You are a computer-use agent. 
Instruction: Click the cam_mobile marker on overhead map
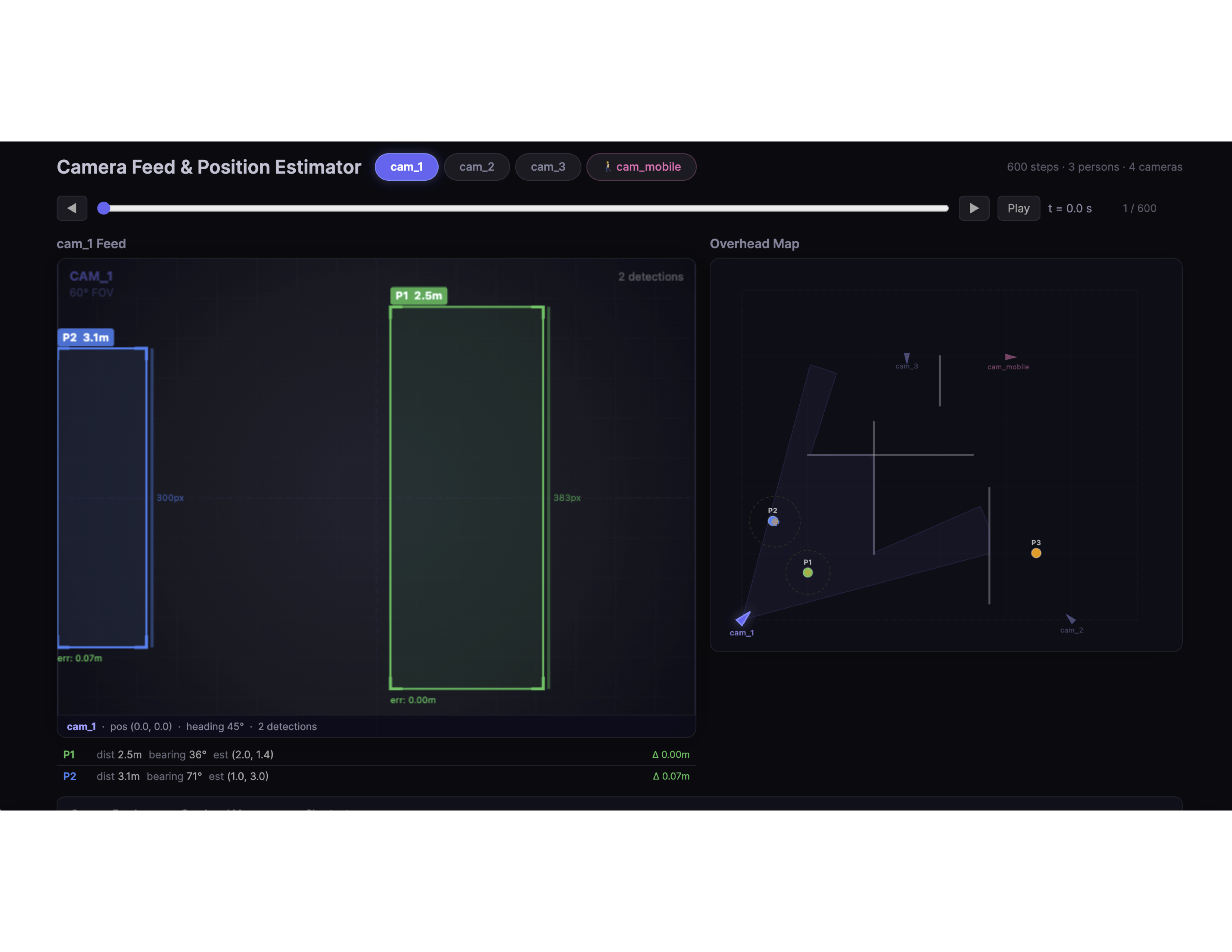click(1010, 357)
